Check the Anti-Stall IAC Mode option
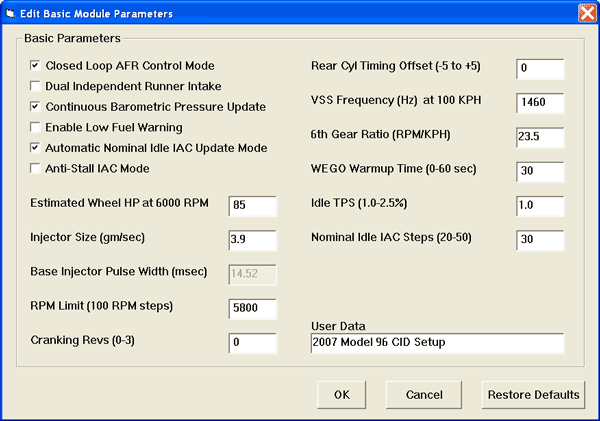 [36, 168]
